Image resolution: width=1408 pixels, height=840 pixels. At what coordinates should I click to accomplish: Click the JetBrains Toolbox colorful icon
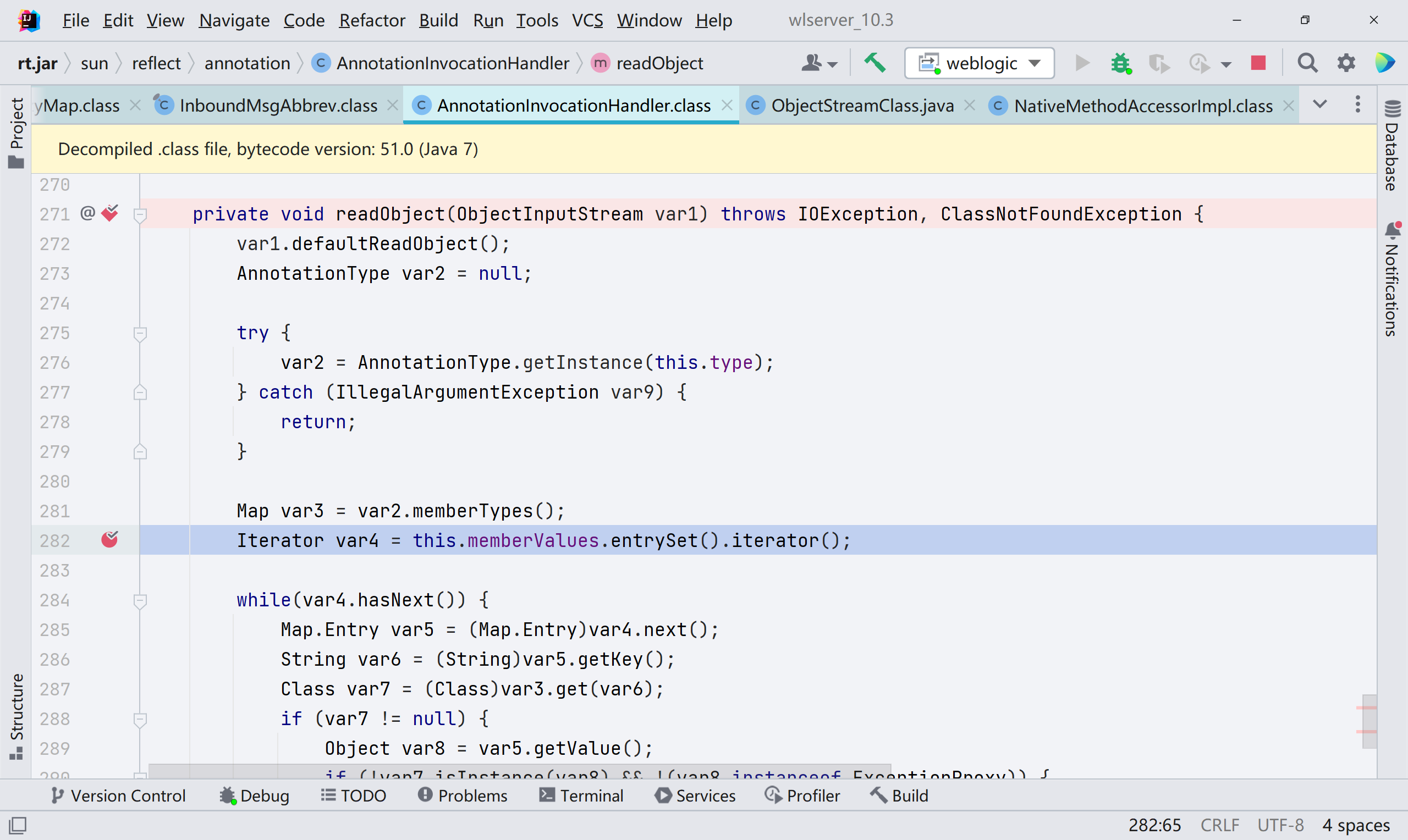point(1385,63)
